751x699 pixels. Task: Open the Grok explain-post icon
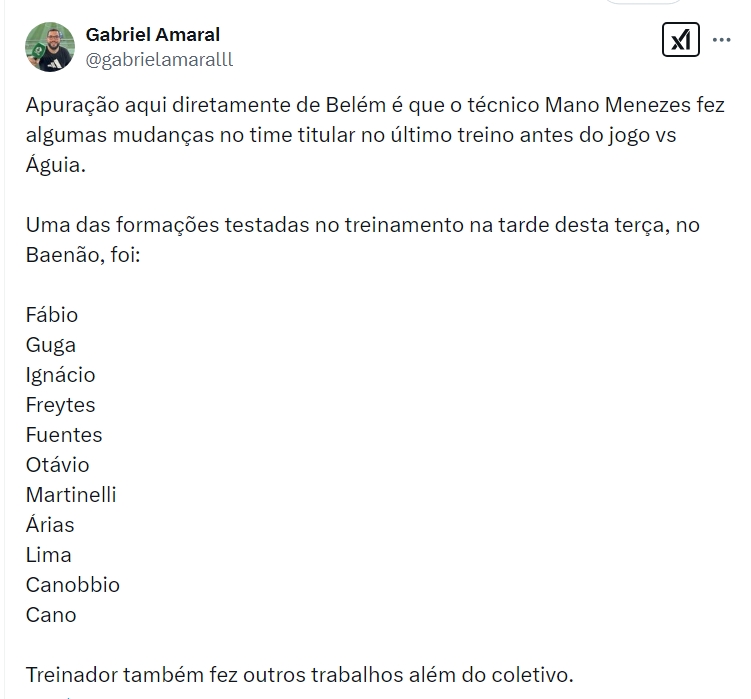pyautogui.click(x=680, y=40)
